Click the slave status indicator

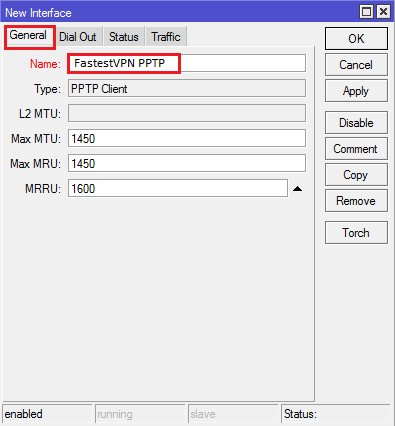(x=233, y=414)
